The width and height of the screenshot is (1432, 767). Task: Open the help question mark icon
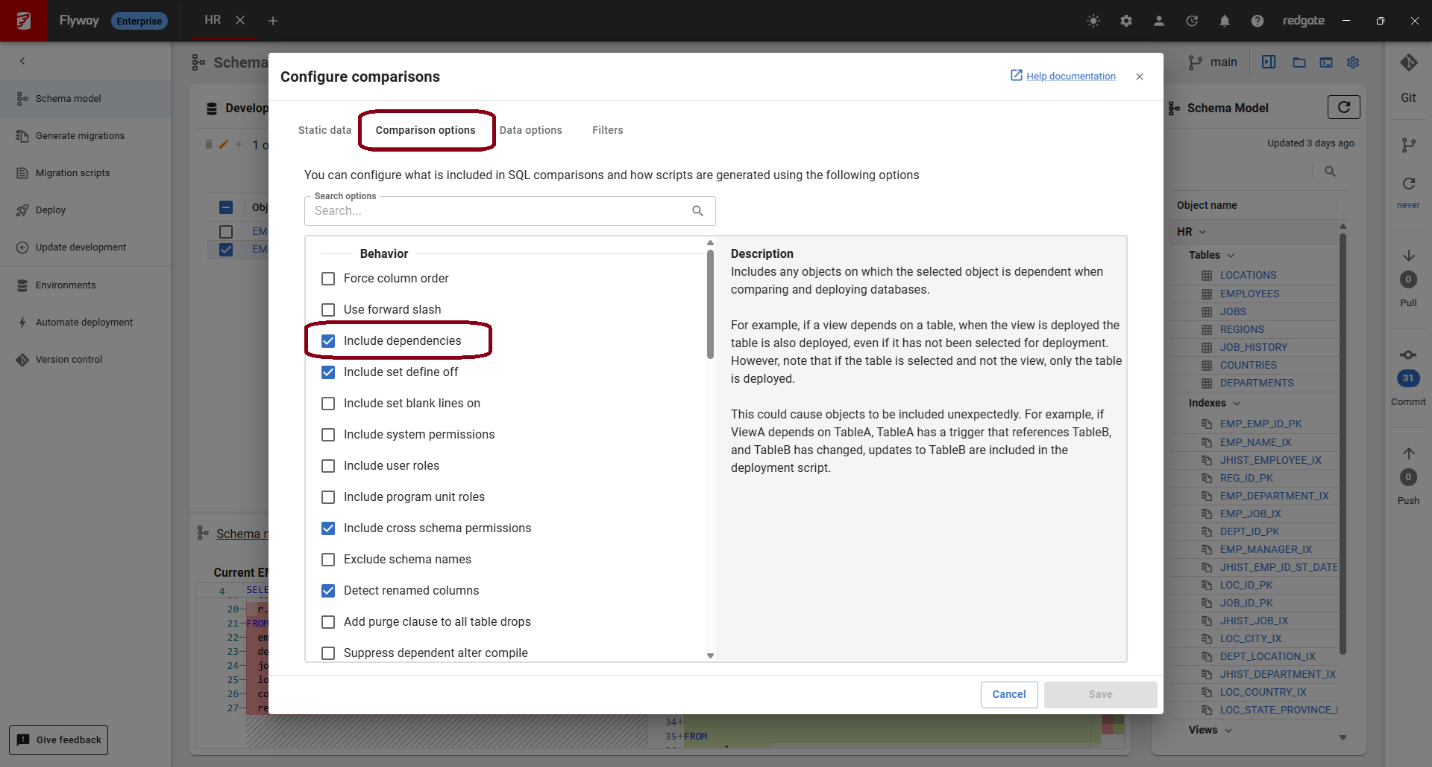pos(1257,21)
